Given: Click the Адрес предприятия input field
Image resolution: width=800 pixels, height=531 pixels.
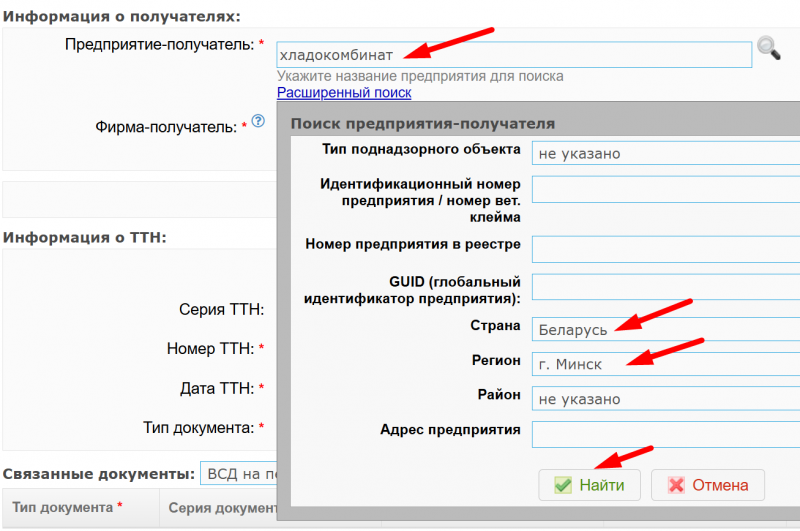Looking at the screenshot, I should [666, 434].
